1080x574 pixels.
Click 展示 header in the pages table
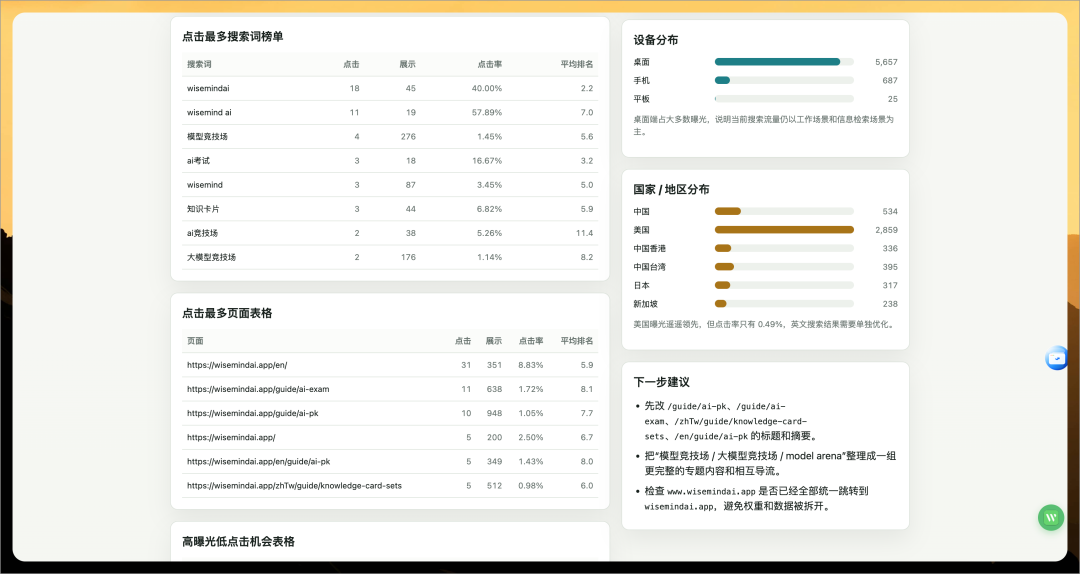pyautogui.click(x=494, y=341)
